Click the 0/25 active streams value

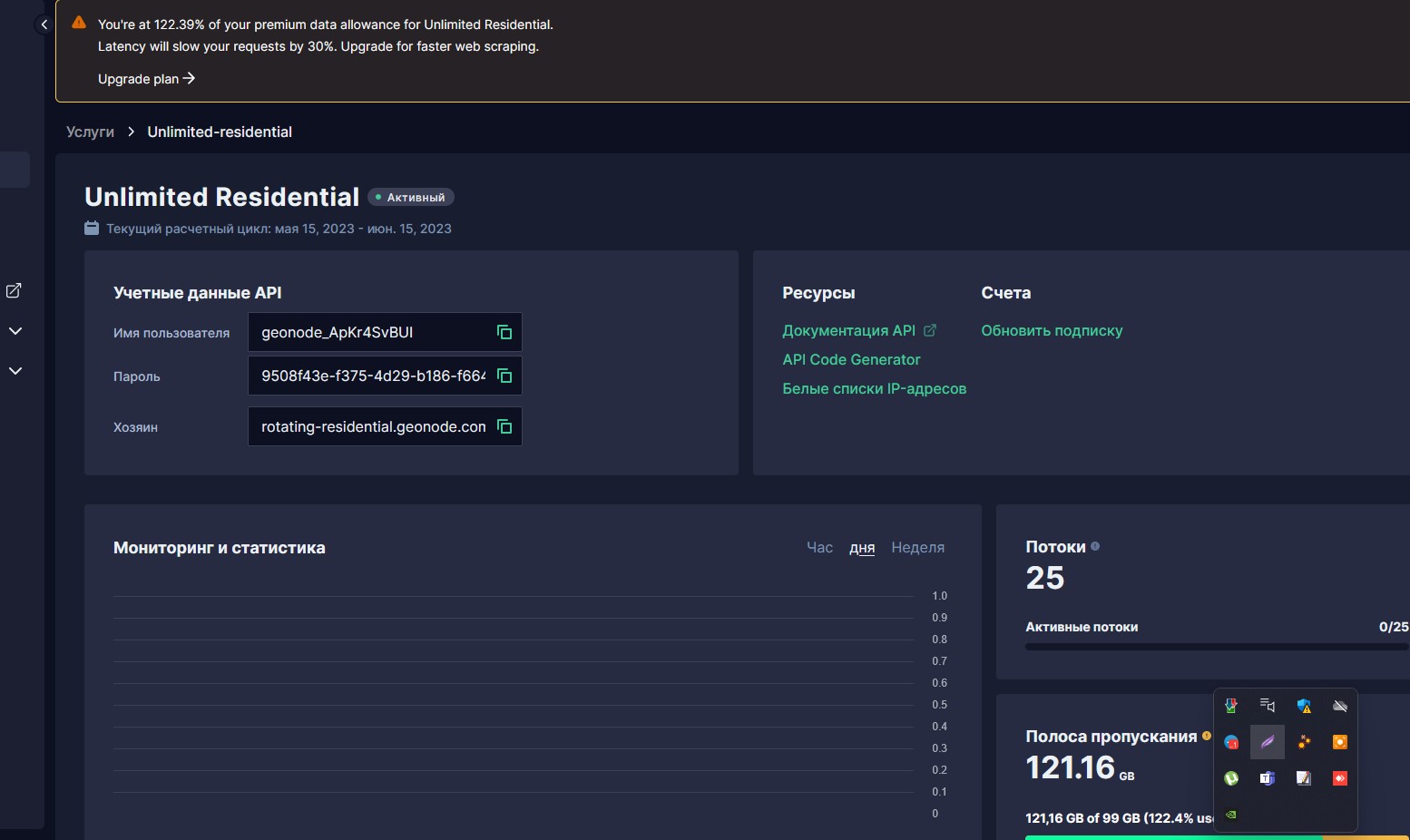(1394, 627)
